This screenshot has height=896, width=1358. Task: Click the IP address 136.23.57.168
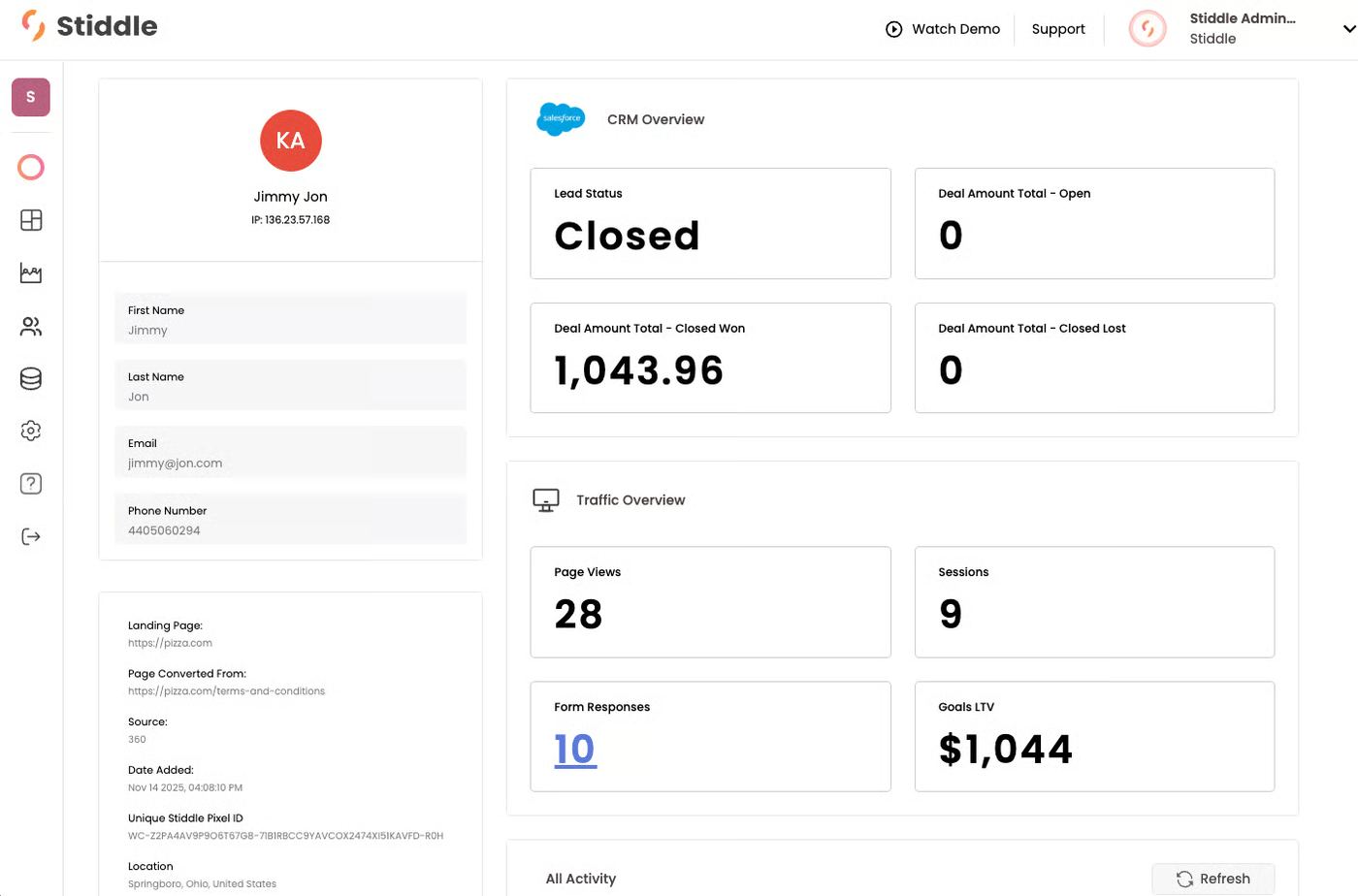click(x=291, y=220)
